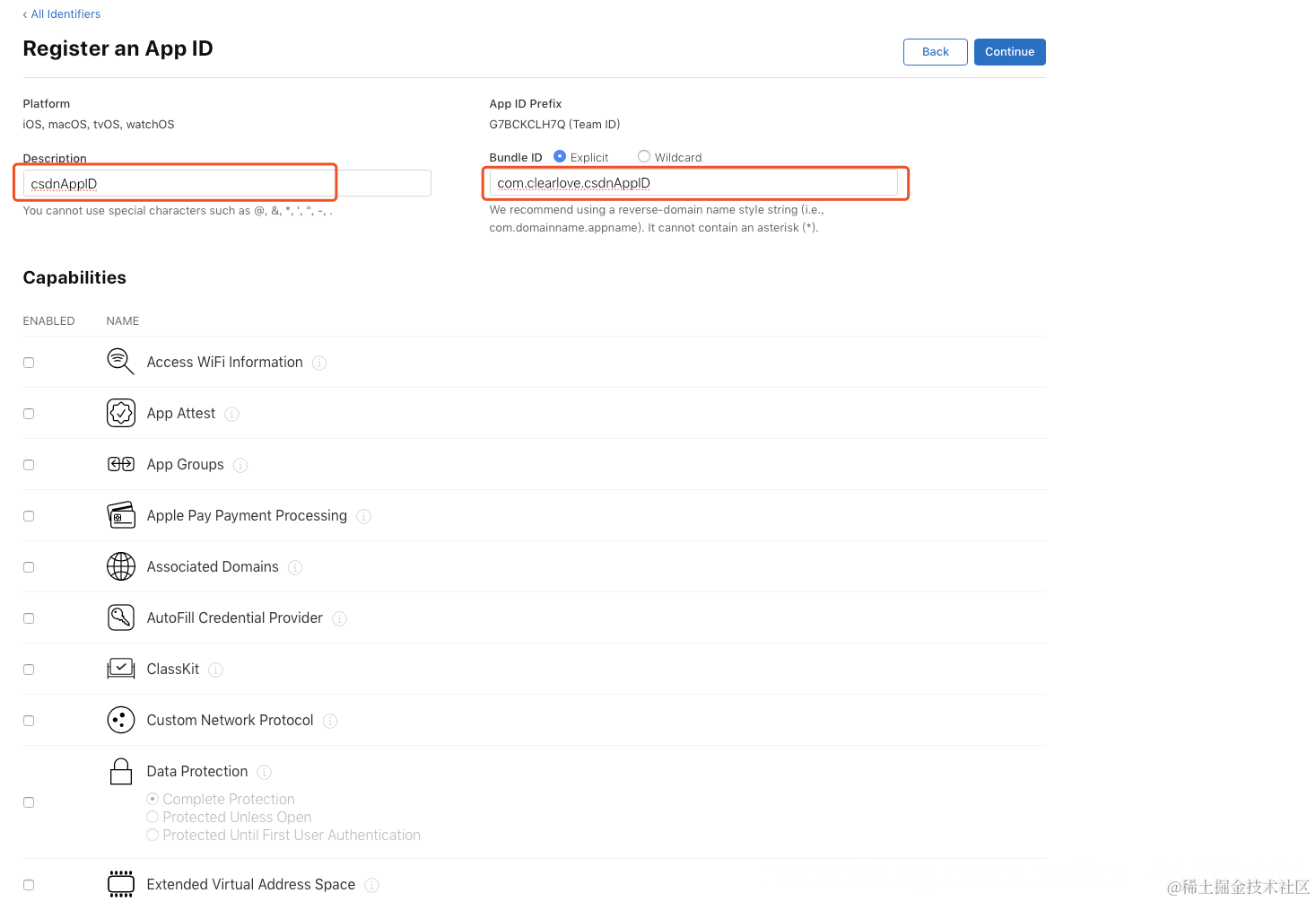1316x902 pixels.
Task: Click the Access WiFi Information magnifier icon
Action: [x=120, y=362]
